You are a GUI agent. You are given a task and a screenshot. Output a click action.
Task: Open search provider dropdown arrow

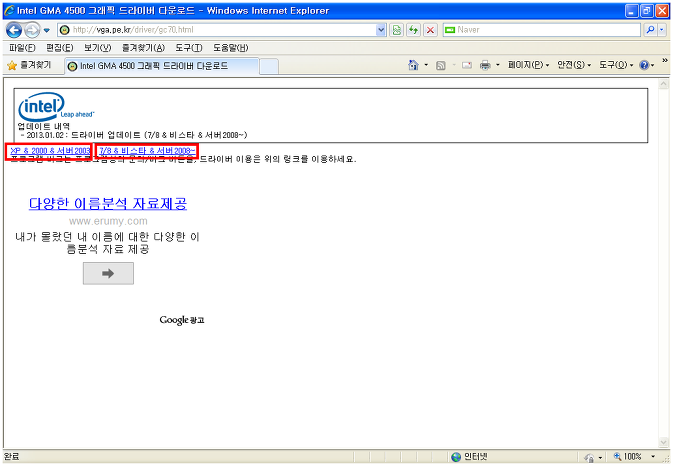pos(662,30)
